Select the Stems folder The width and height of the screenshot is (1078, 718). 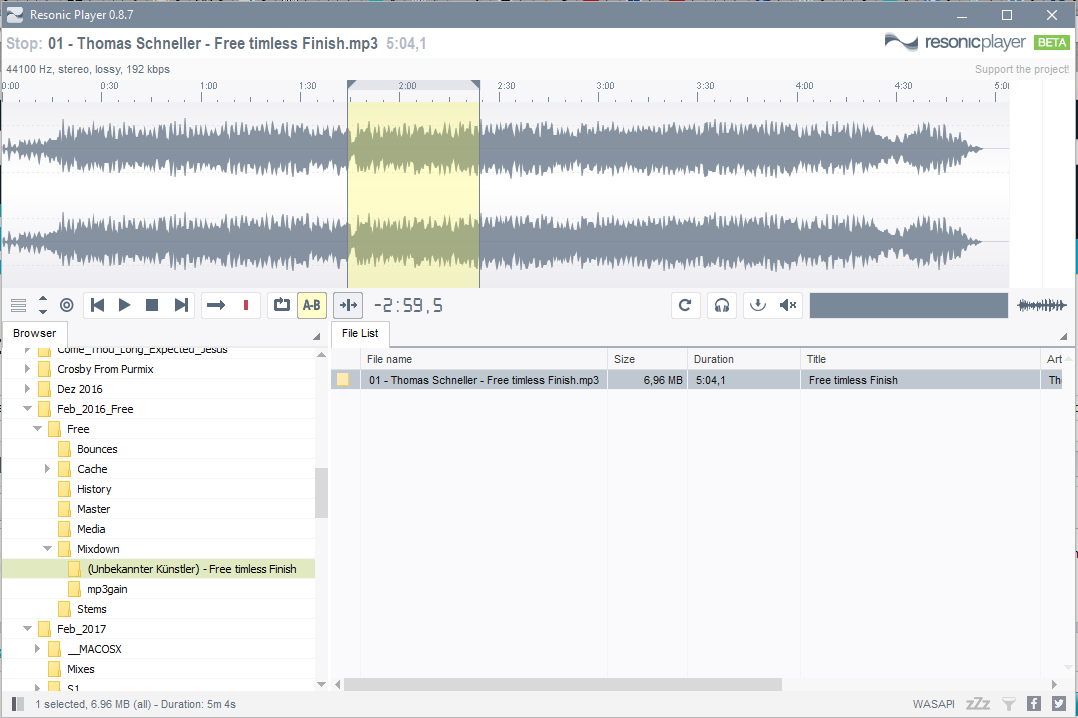click(91, 609)
